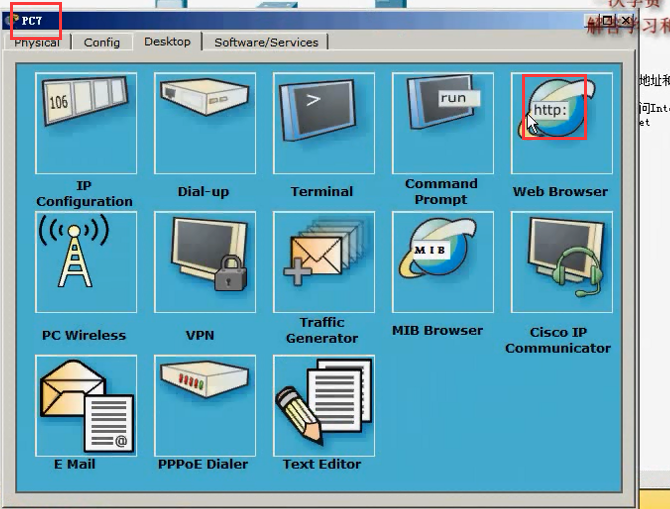Switch to the Config tab

coord(102,42)
